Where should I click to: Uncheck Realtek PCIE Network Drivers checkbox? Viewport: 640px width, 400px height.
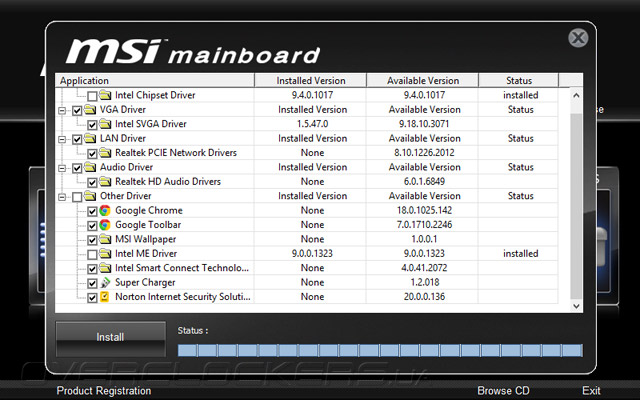pos(92,153)
